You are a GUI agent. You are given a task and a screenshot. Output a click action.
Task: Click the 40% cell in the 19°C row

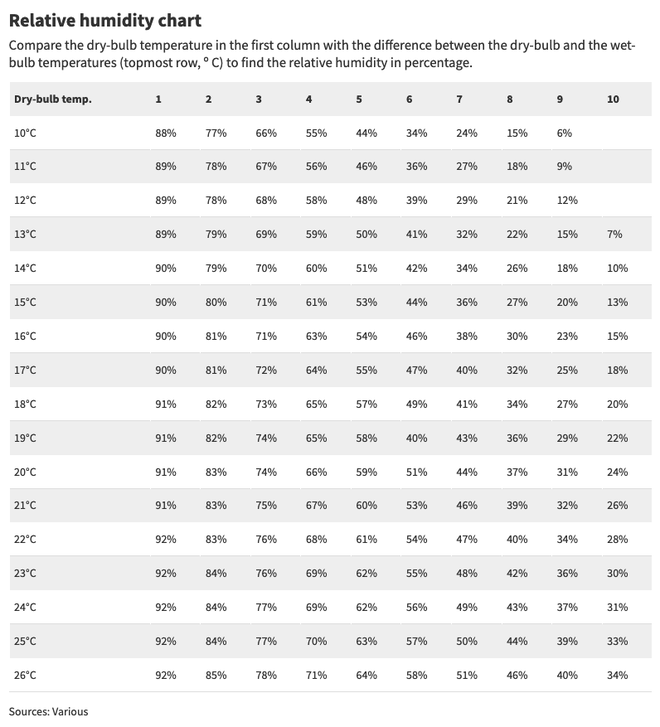(416, 438)
